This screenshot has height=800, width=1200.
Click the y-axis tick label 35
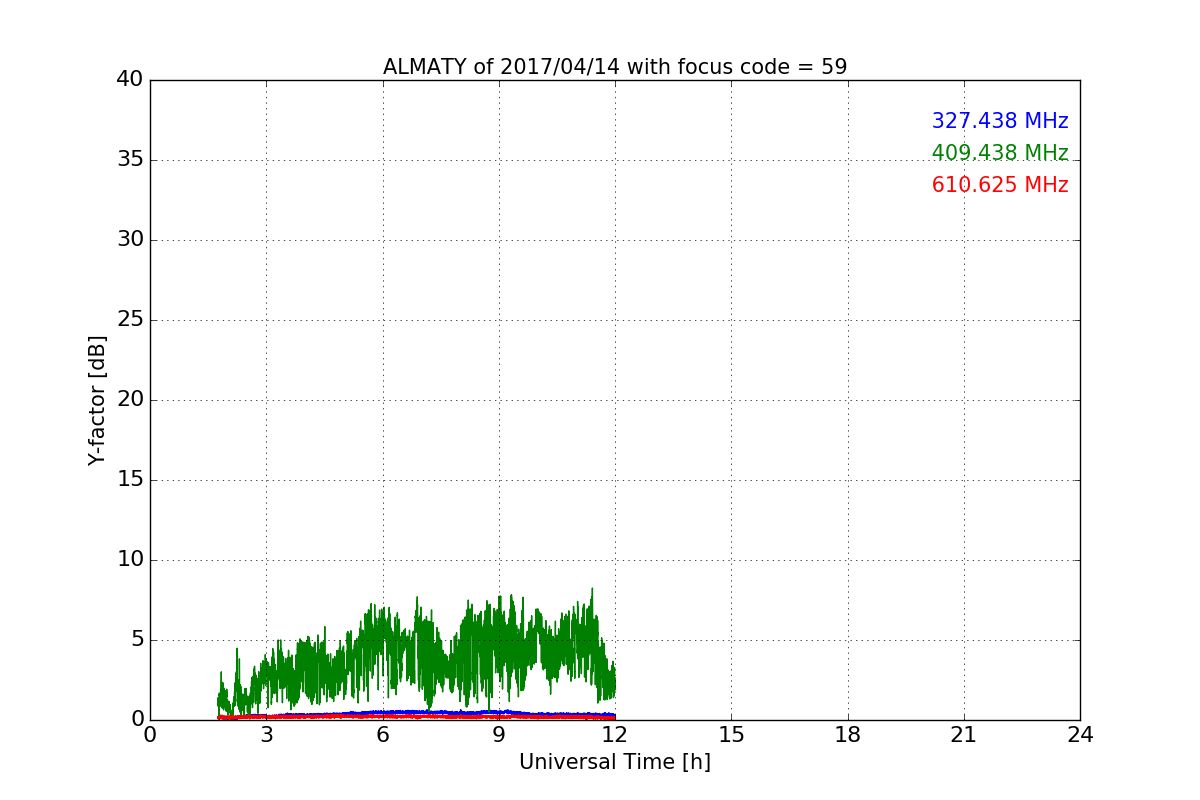tap(130, 160)
